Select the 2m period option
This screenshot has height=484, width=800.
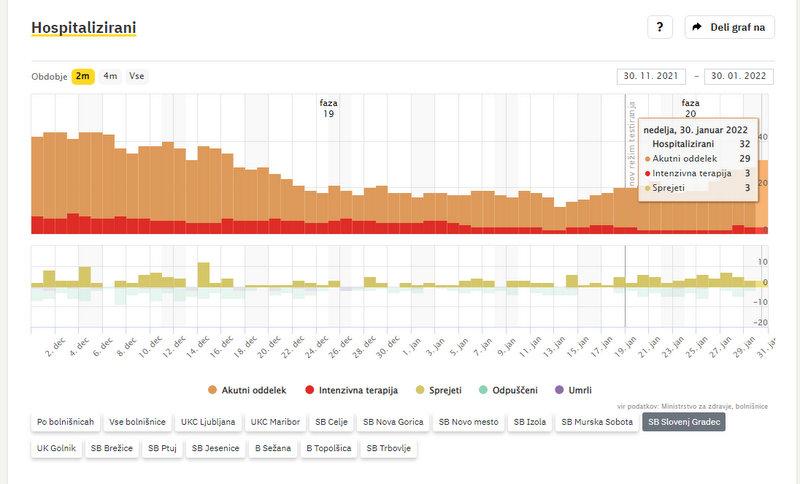83,76
